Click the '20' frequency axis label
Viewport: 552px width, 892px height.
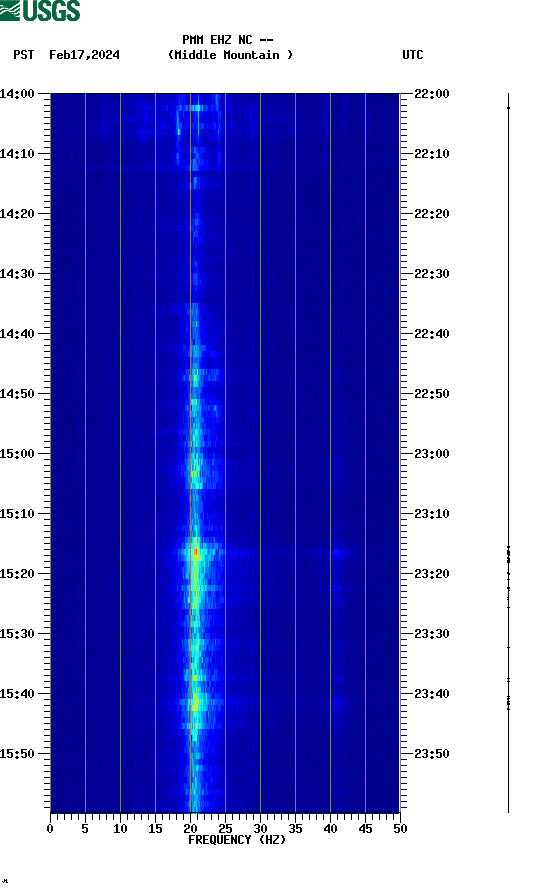pyautogui.click(x=190, y=829)
